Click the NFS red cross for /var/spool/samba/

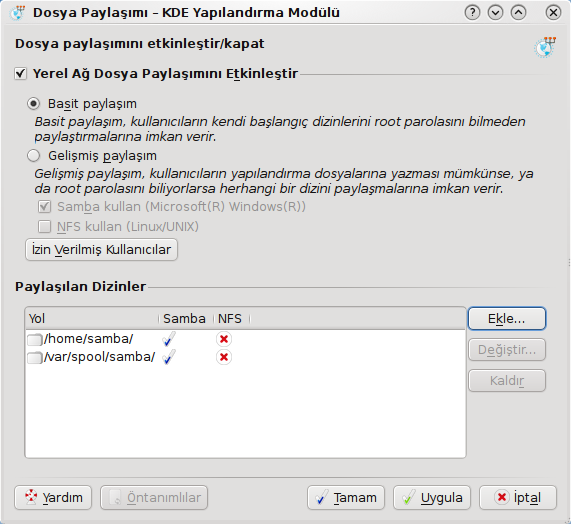[x=224, y=357]
